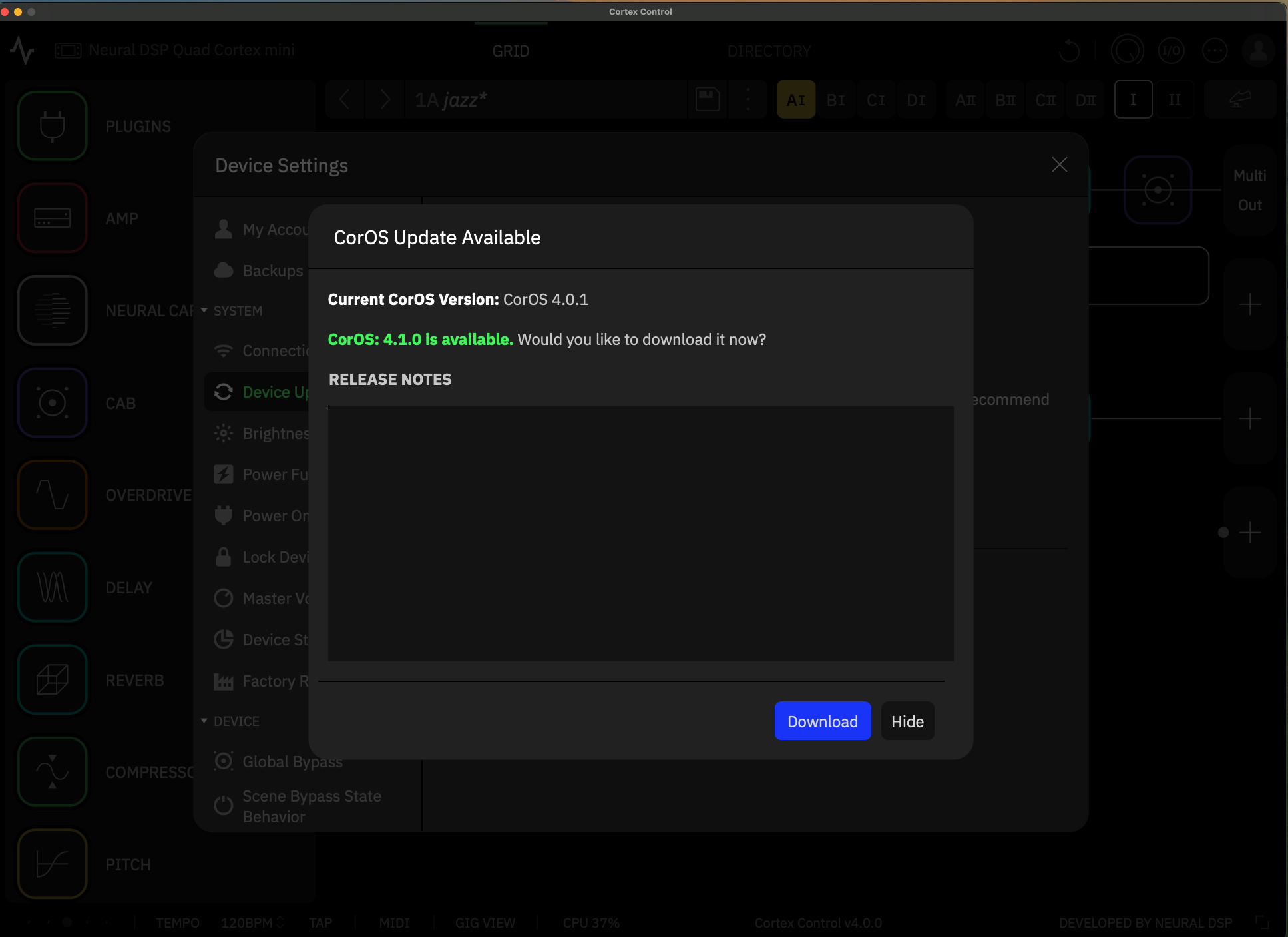Open the tuner circle icon
1288x937 pixels.
pyautogui.click(x=1128, y=51)
